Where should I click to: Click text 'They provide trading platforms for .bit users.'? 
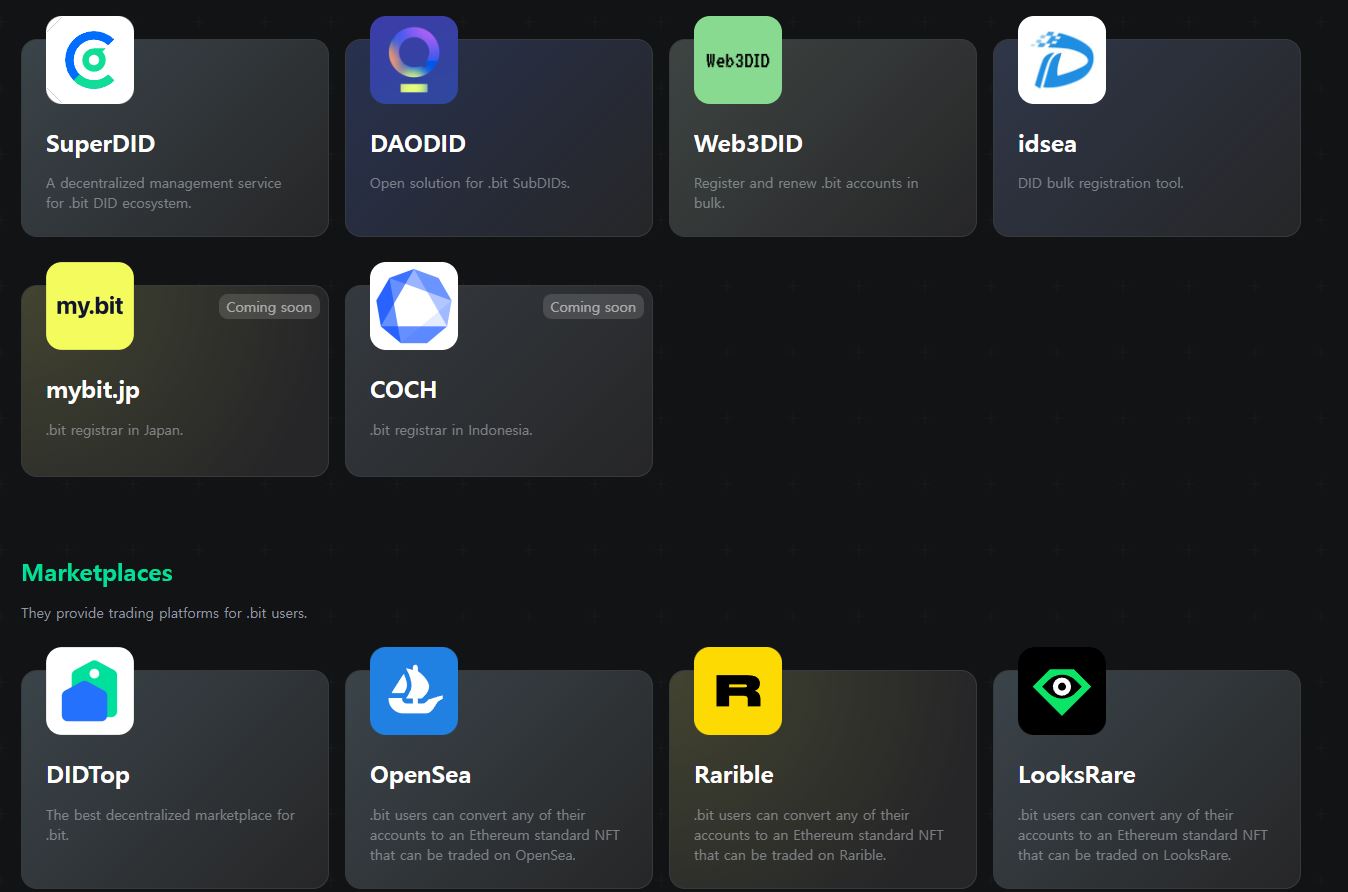tap(164, 613)
